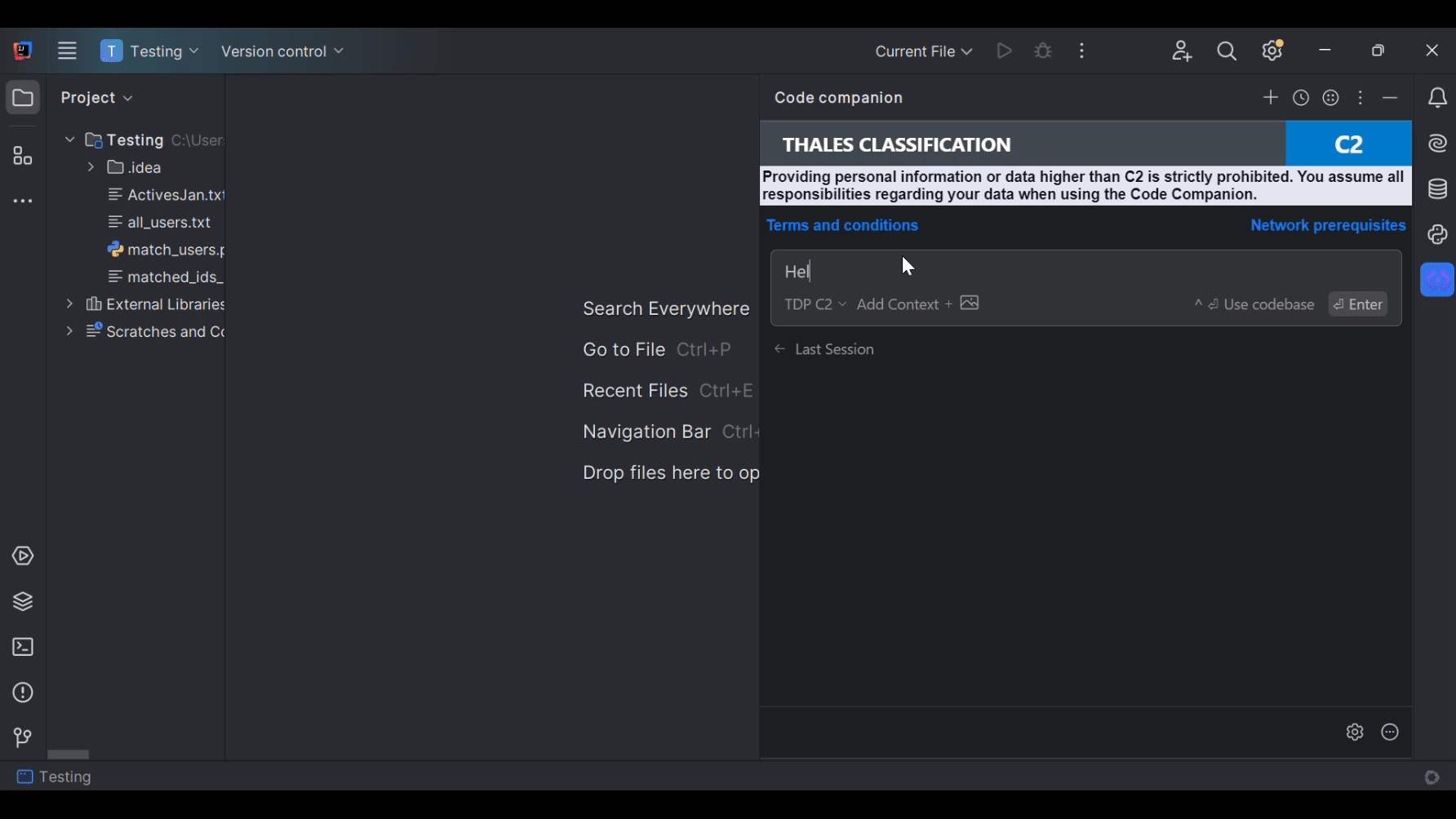Open more run actions menu

coord(1082,51)
